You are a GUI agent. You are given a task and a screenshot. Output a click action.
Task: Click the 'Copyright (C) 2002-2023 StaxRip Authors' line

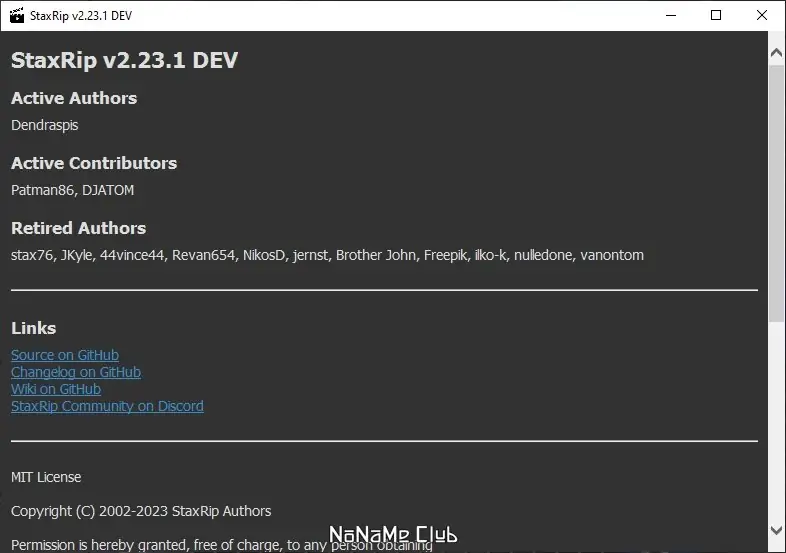click(141, 511)
